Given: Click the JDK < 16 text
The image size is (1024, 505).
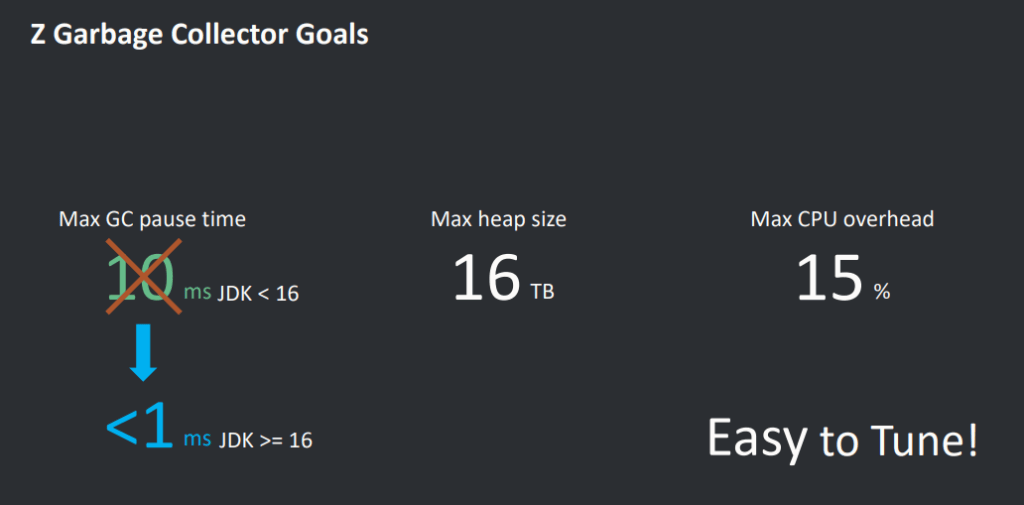Looking at the screenshot, I should (x=258, y=293).
